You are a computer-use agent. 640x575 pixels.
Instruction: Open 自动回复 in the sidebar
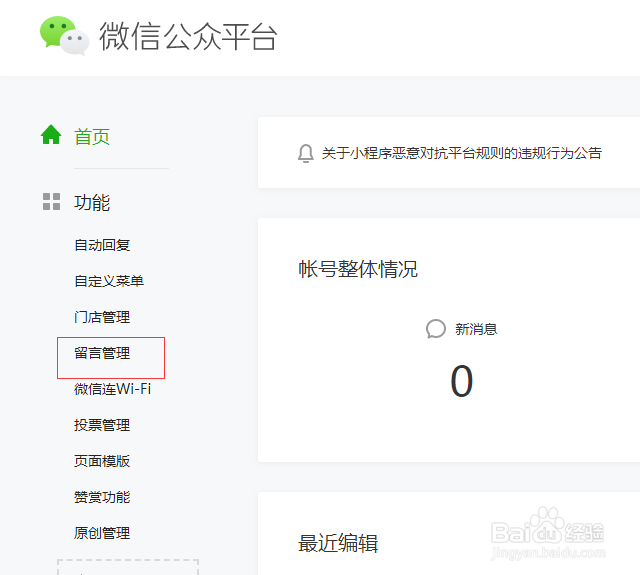[102, 245]
